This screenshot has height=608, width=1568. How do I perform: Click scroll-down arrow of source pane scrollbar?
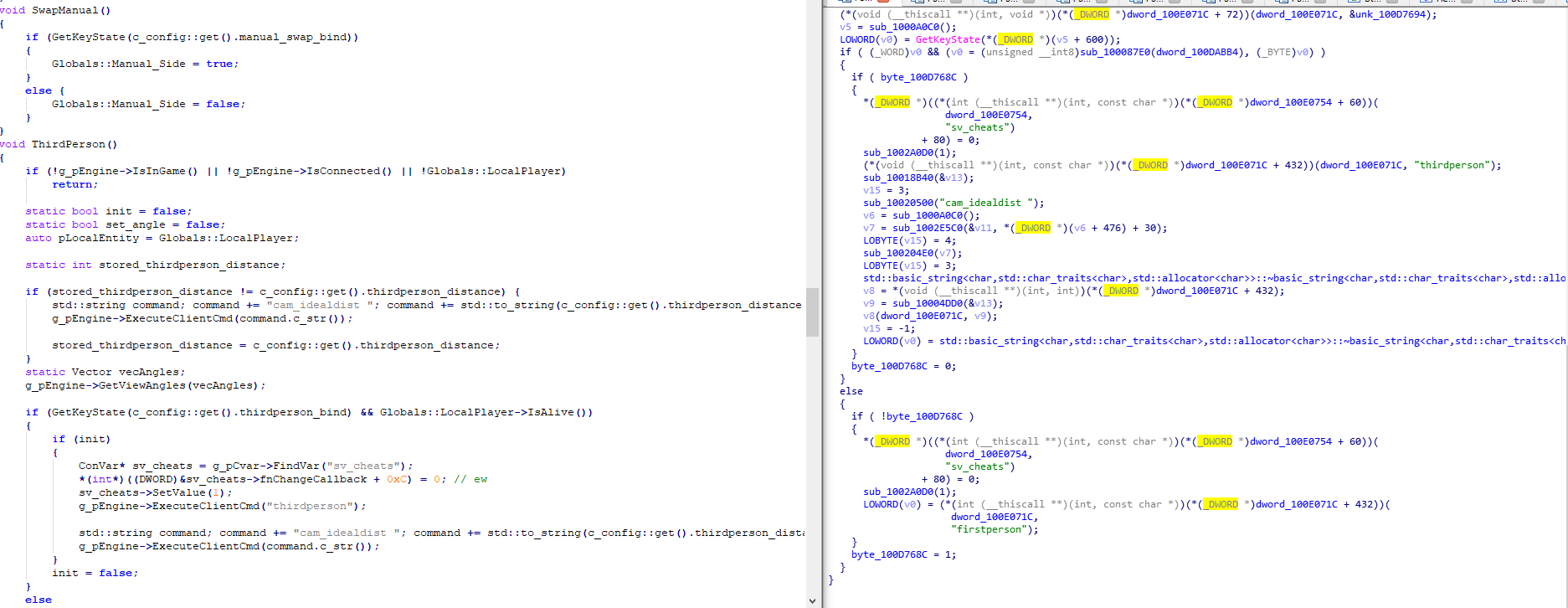(x=812, y=600)
